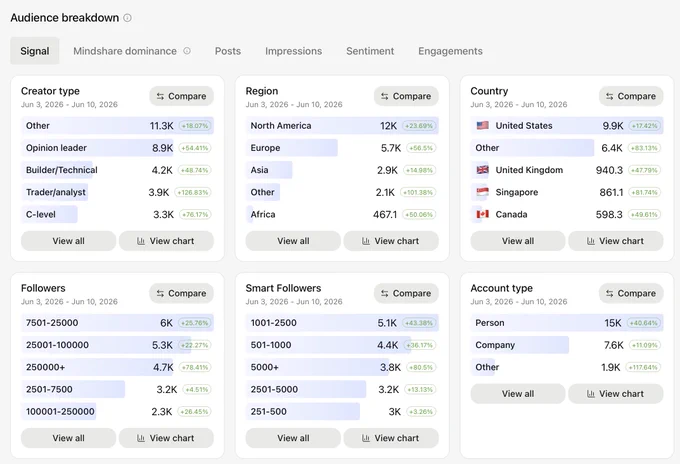This screenshot has width=680, height=464.
Task: Click the +23.69% badge for North America
Action: (x=419, y=126)
